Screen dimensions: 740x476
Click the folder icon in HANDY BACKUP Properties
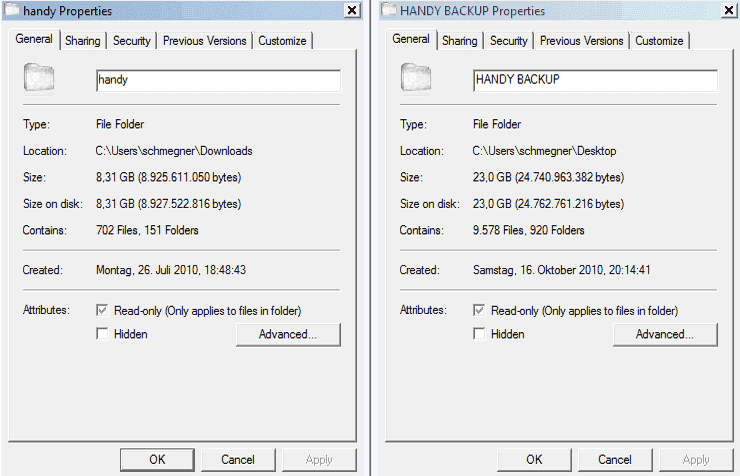416,78
